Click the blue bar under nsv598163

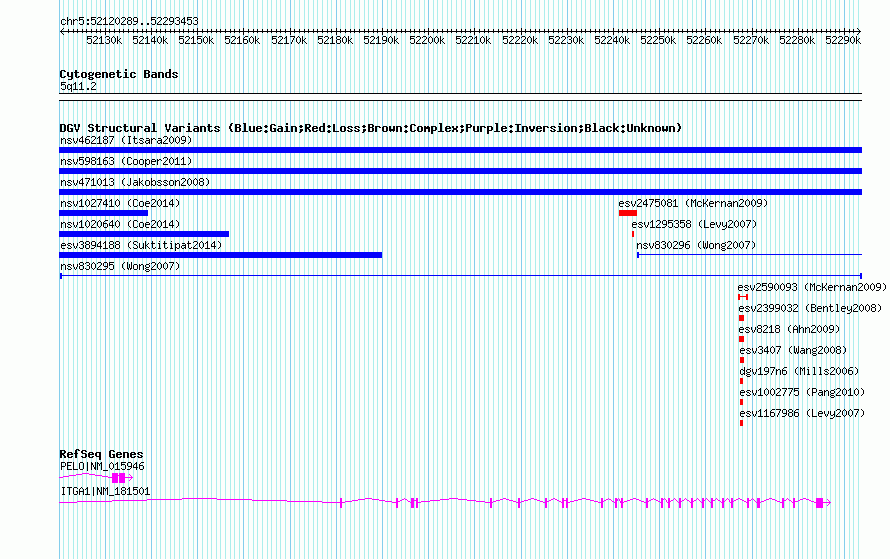[460, 171]
